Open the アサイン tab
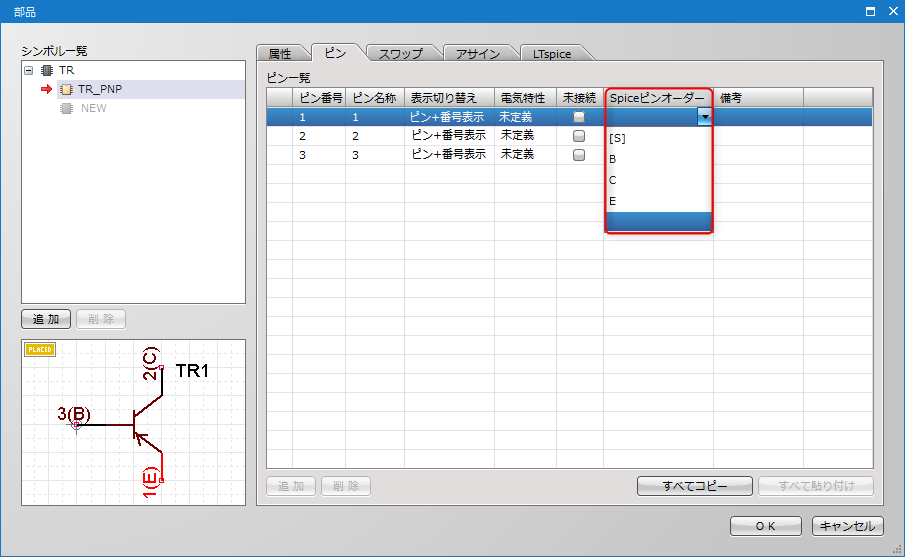 click(x=478, y=54)
